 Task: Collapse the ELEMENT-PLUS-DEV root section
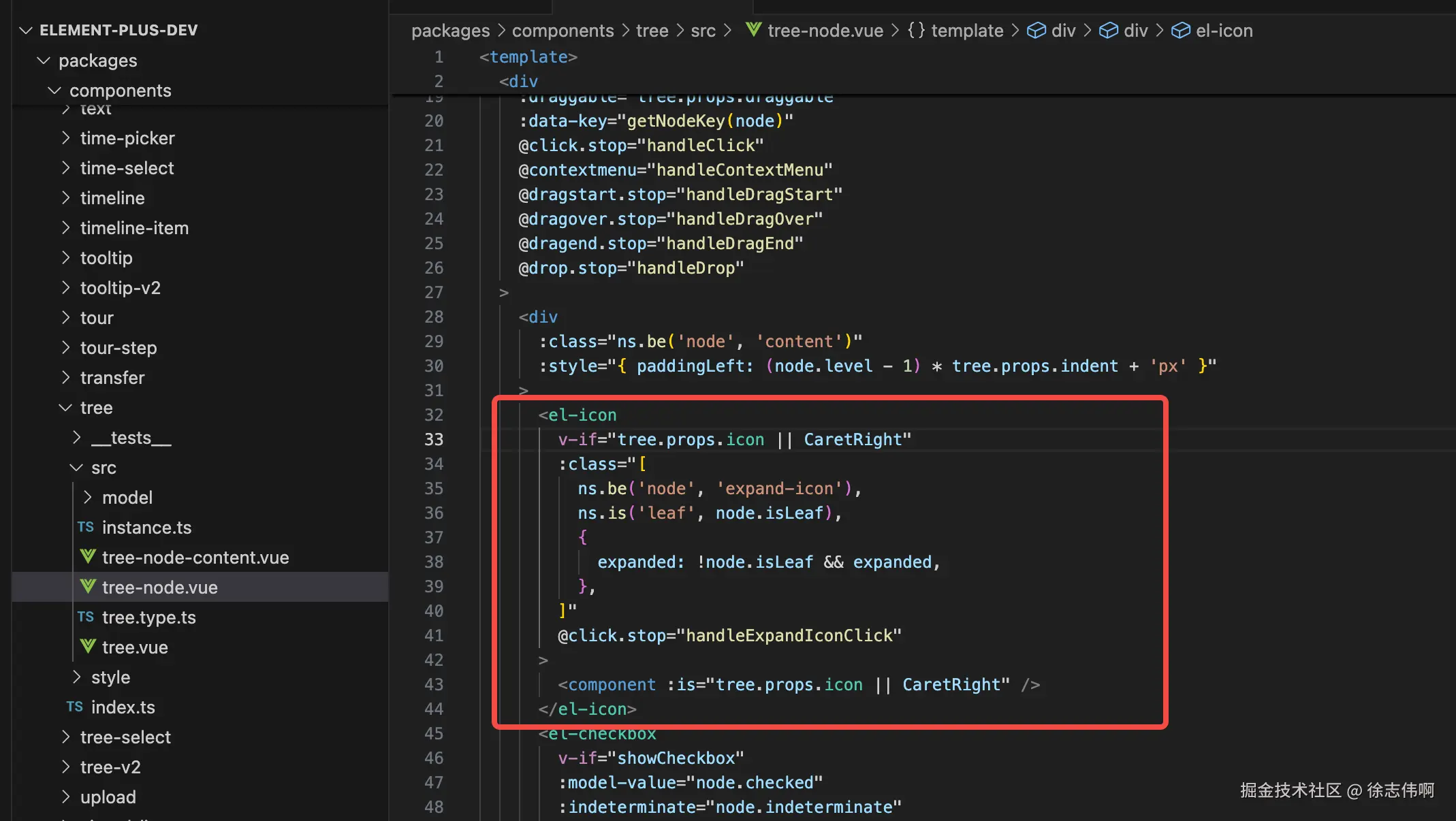[x=26, y=30]
